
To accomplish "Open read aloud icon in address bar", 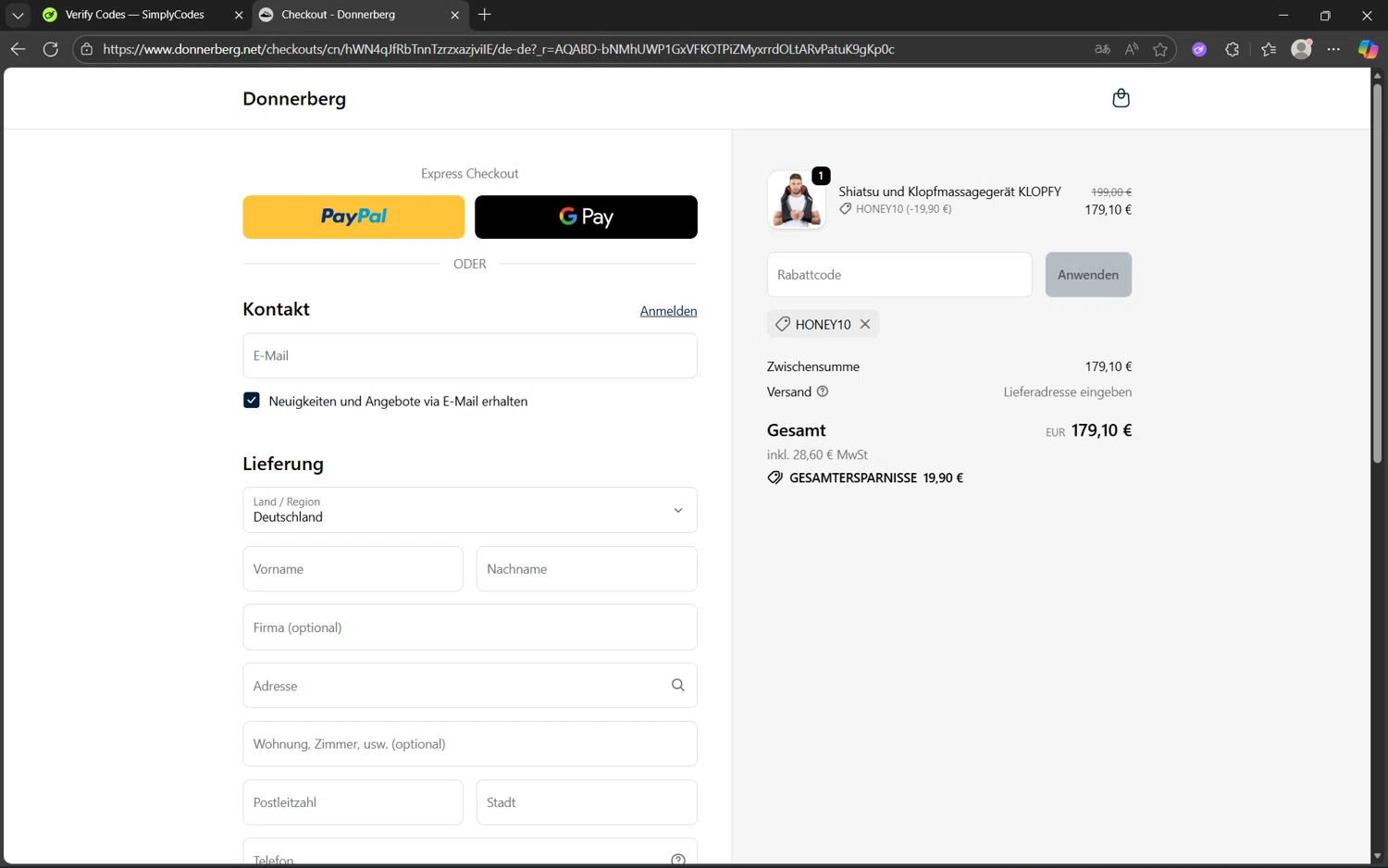I will point(1132,49).
